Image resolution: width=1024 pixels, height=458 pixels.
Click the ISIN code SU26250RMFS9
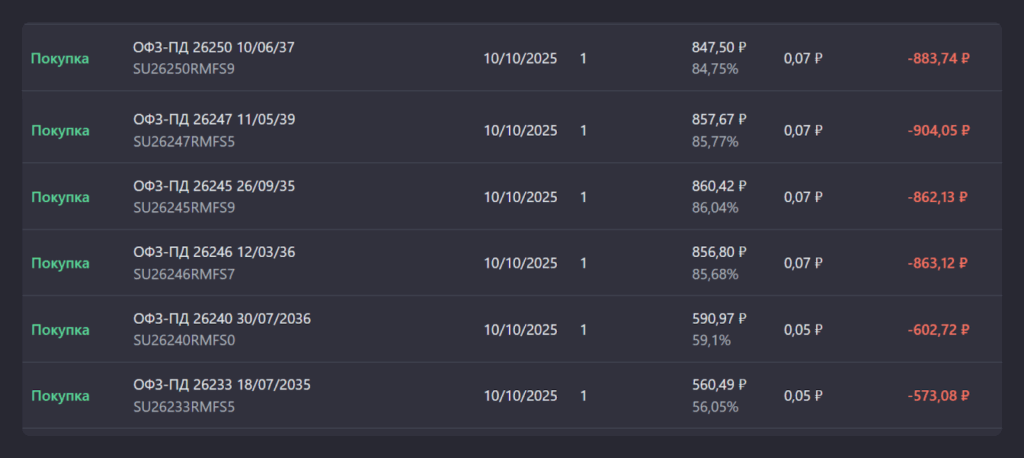tap(184, 69)
